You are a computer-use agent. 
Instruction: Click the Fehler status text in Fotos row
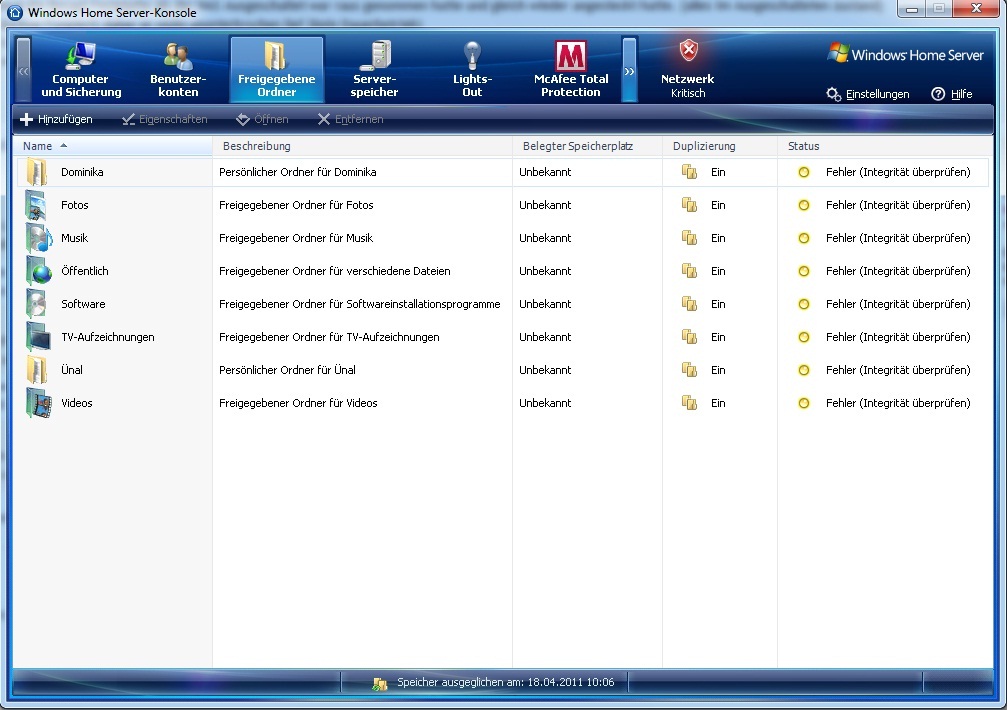[898, 205]
